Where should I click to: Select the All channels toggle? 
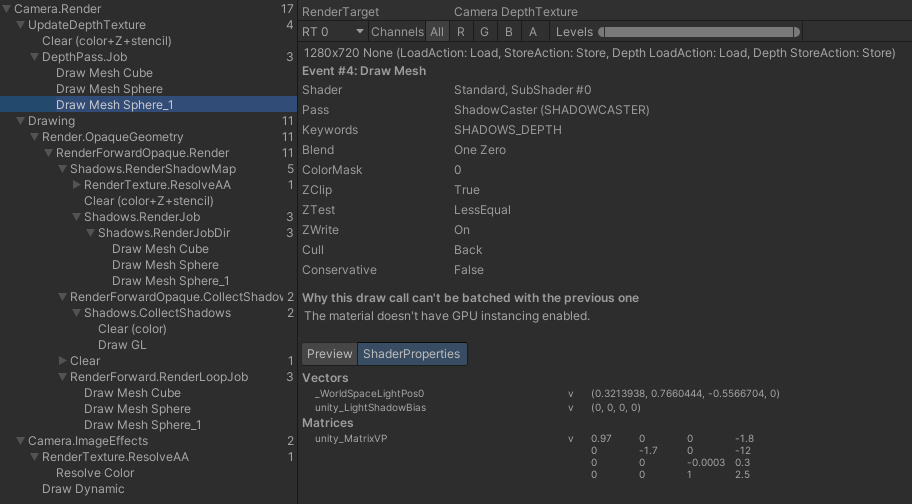[x=437, y=32]
